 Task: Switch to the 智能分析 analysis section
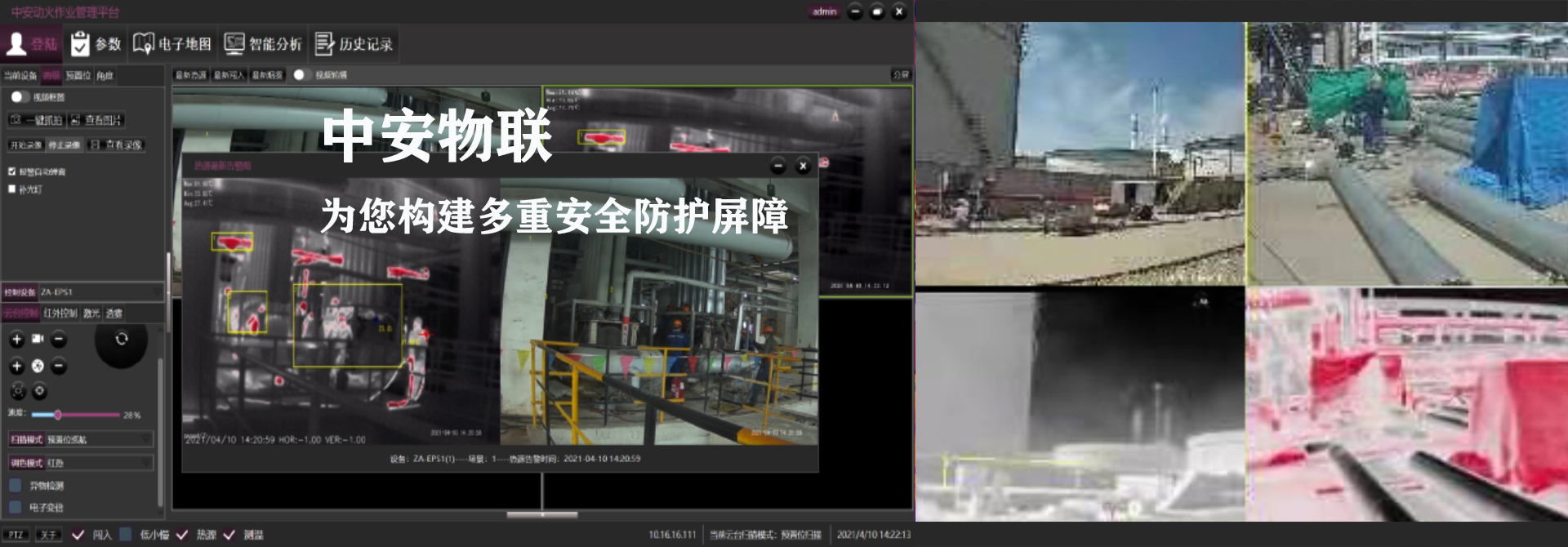pos(263,43)
